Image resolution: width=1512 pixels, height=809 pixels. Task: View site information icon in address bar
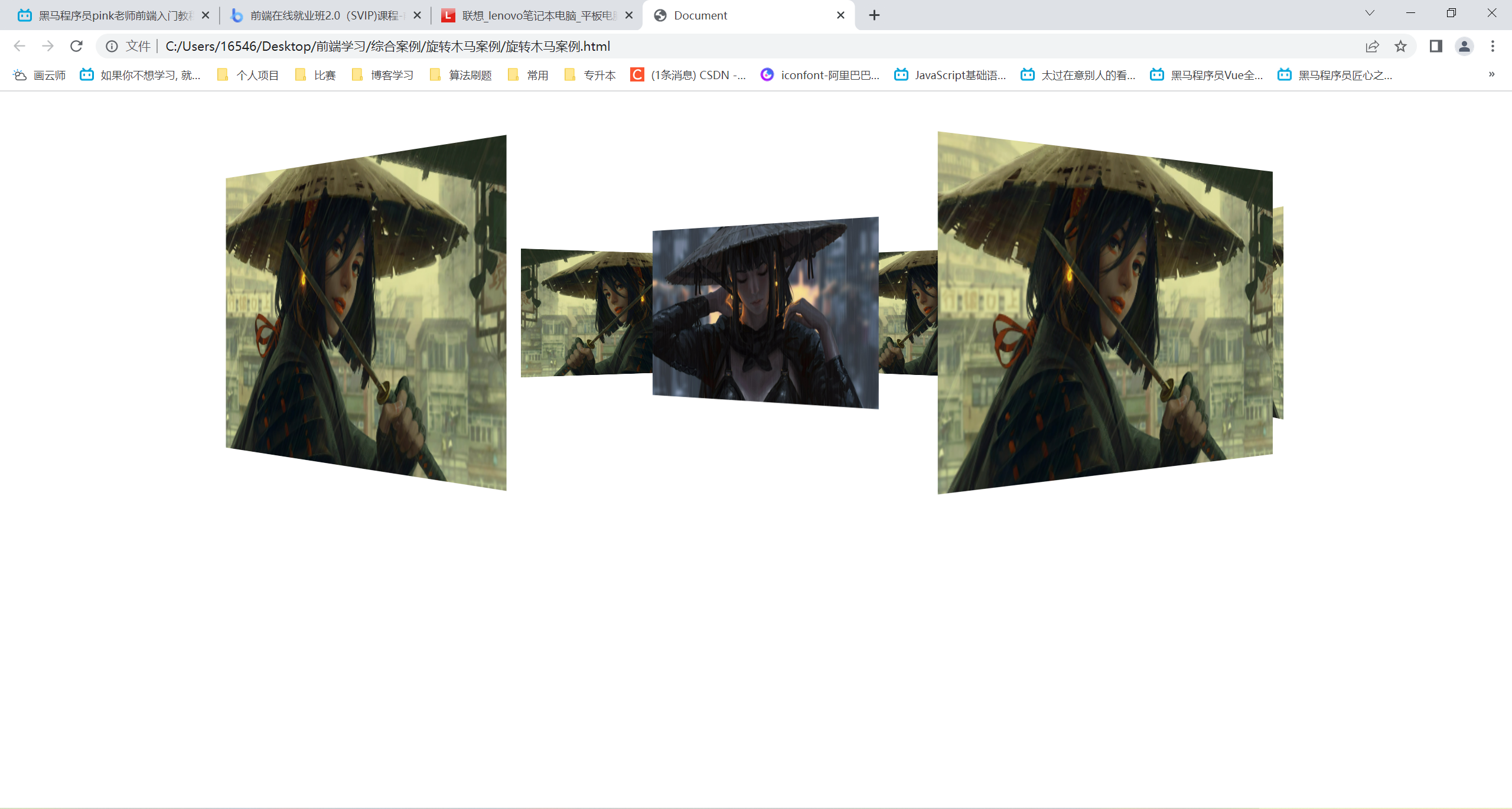[x=112, y=46]
